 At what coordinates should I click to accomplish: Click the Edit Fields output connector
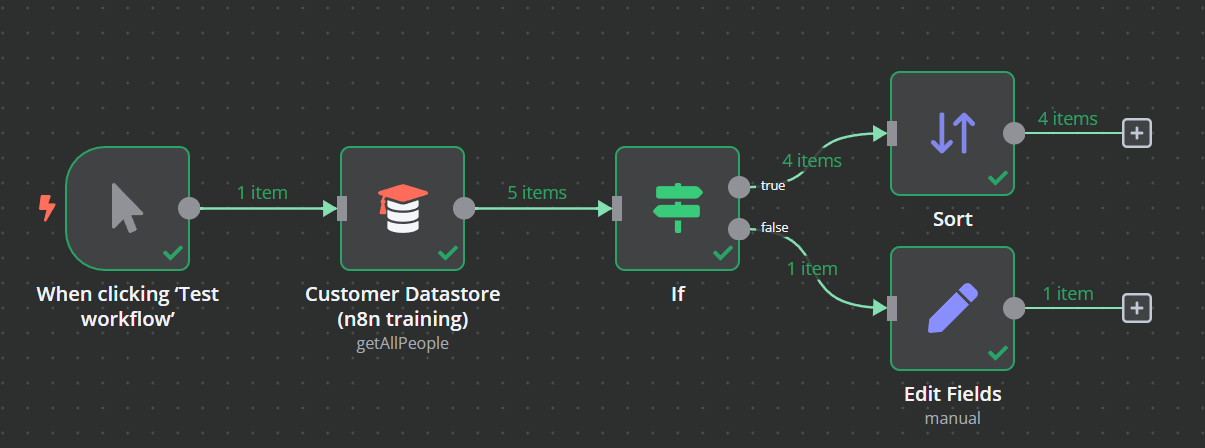[1014, 308]
